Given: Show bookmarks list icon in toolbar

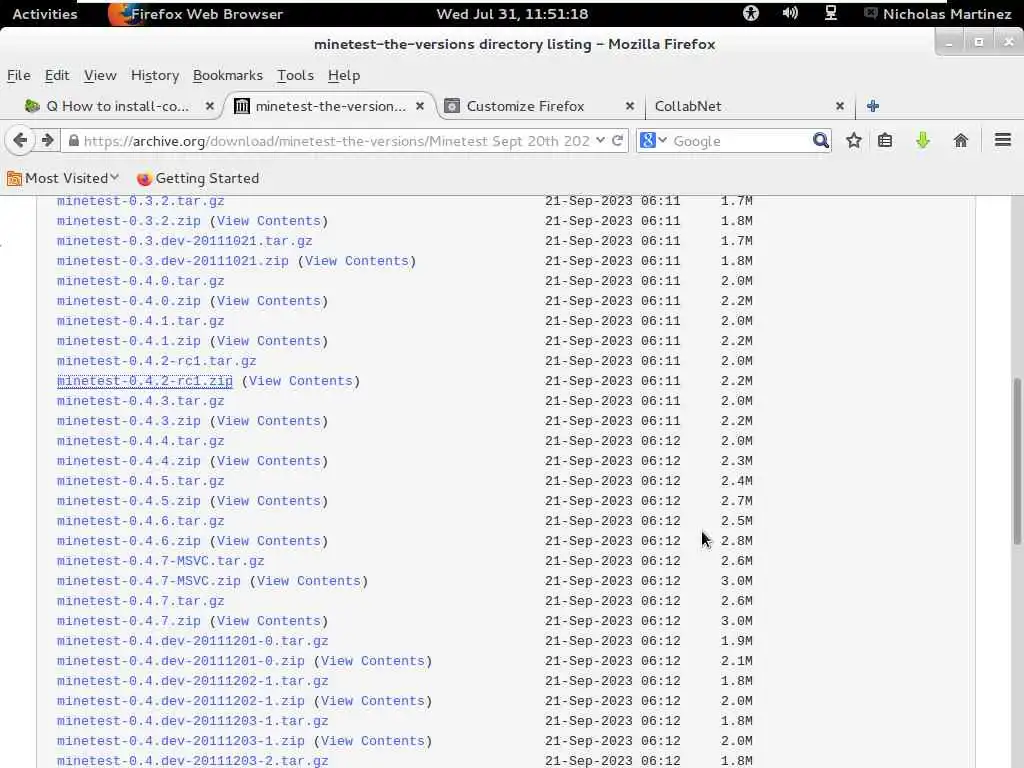Looking at the screenshot, I should coord(885,140).
